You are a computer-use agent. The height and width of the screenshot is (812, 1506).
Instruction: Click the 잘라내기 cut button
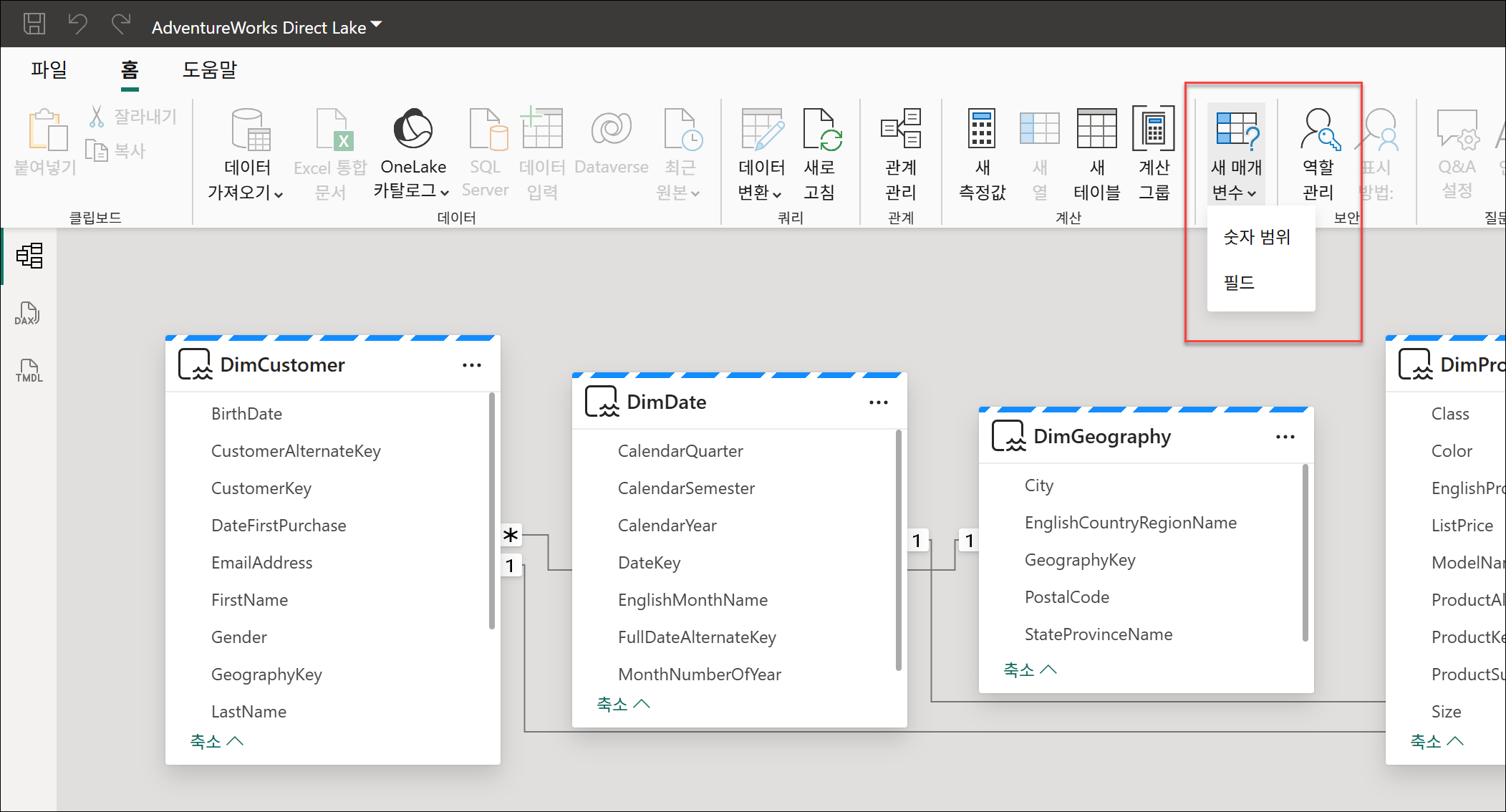[x=133, y=116]
